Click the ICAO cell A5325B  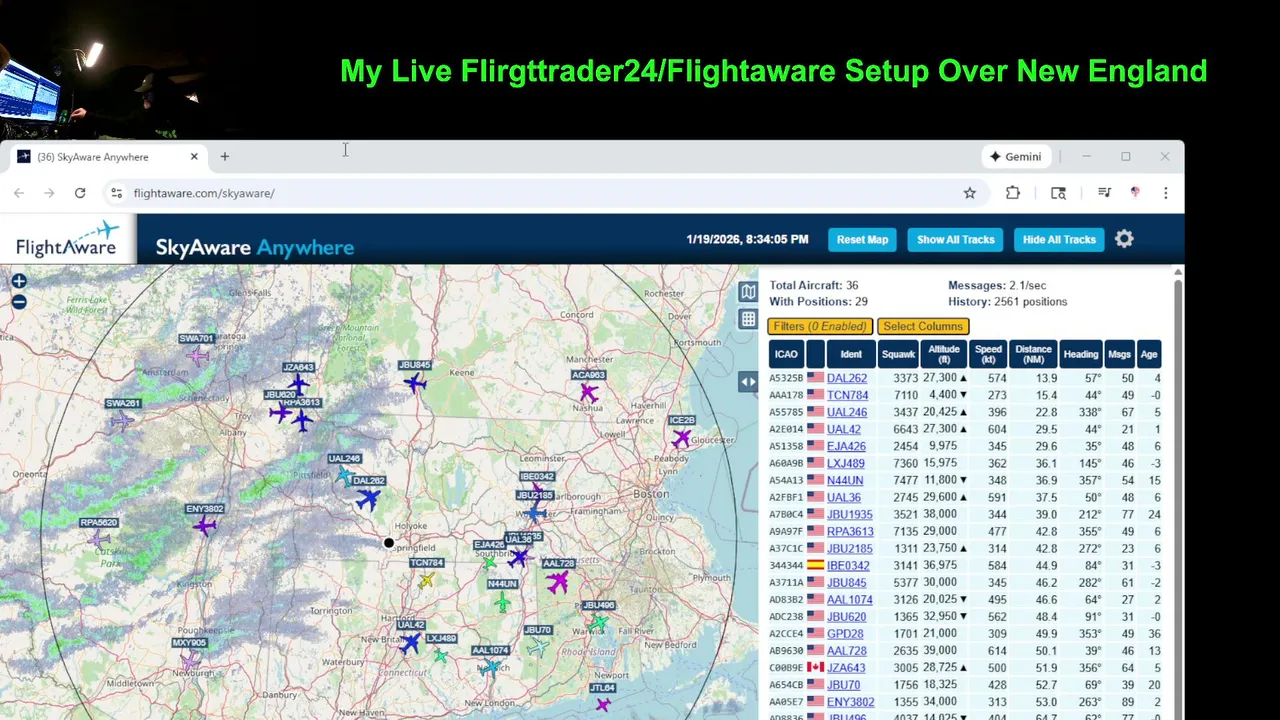(786, 378)
